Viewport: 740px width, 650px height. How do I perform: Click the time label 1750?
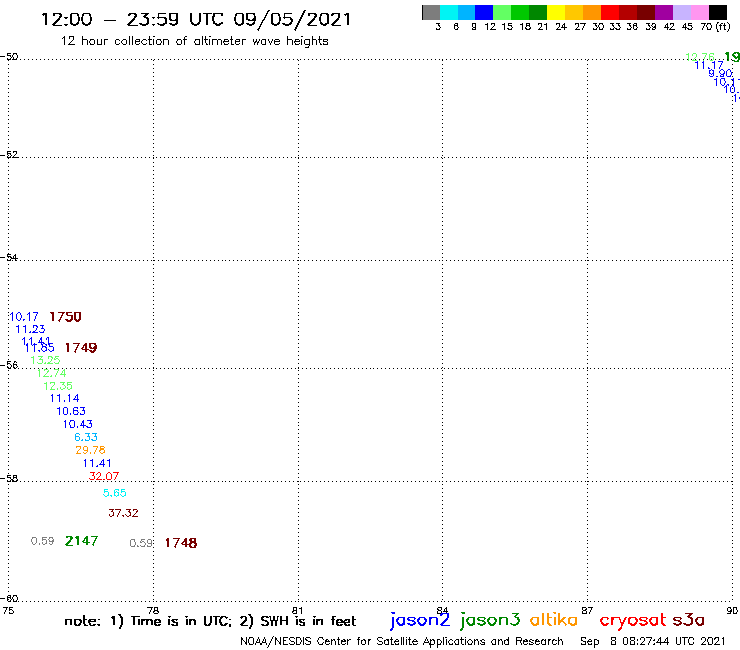65,317
